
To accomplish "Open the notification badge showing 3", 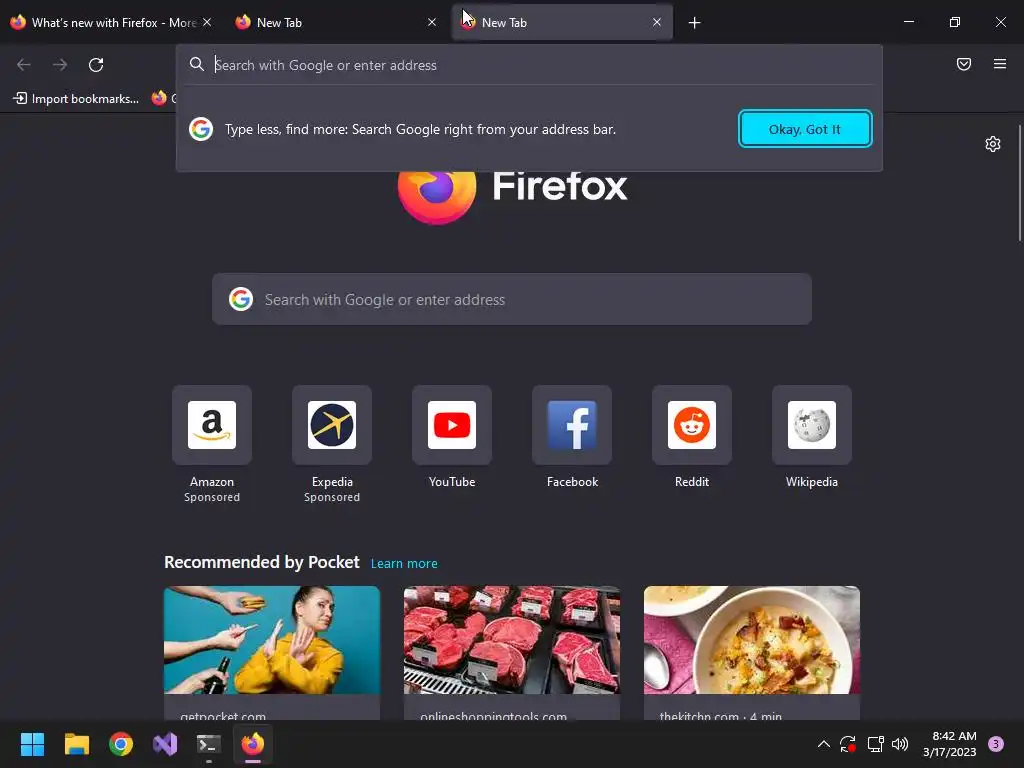I will point(996,744).
